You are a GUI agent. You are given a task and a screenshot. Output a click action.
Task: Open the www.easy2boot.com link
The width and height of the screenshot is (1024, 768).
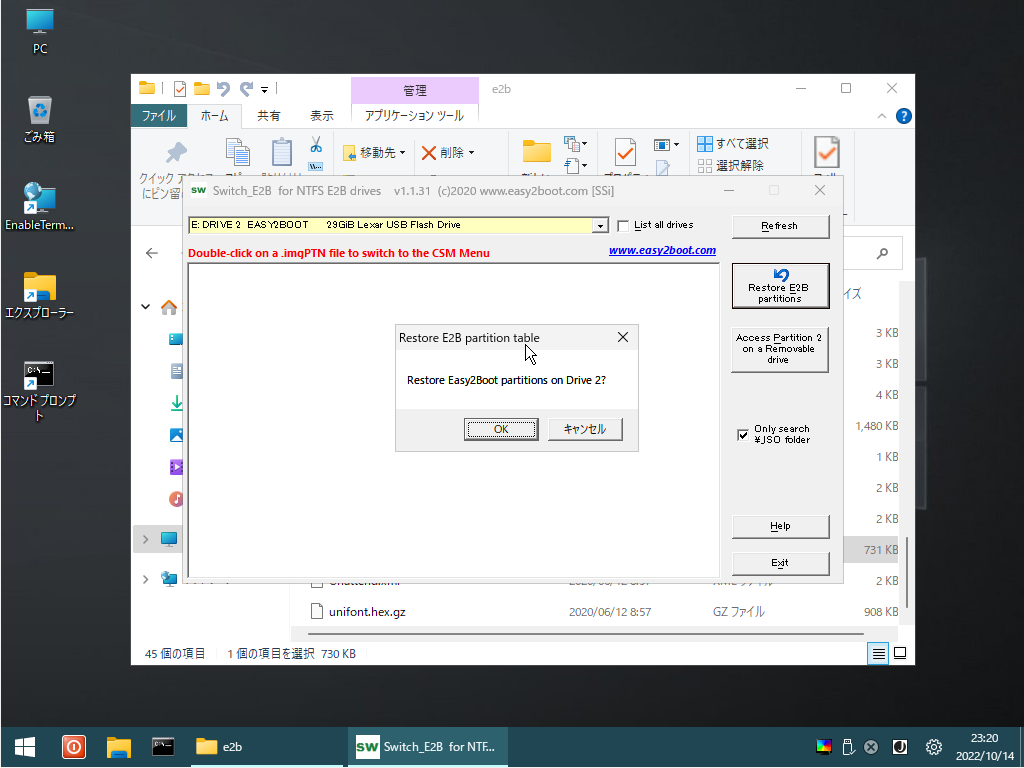(x=662, y=250)
